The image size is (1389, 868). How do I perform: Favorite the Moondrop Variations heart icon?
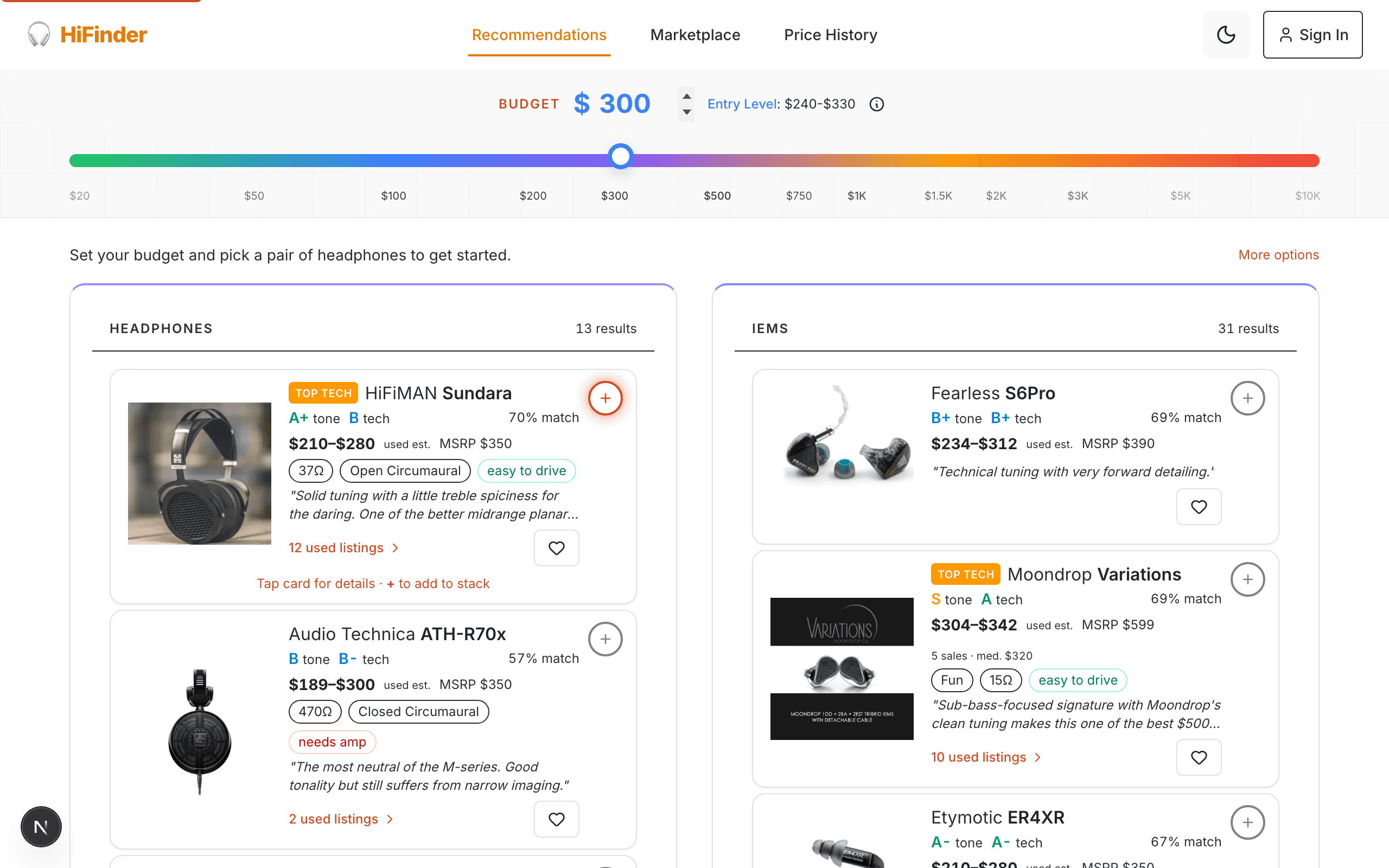pos(1199,757)
